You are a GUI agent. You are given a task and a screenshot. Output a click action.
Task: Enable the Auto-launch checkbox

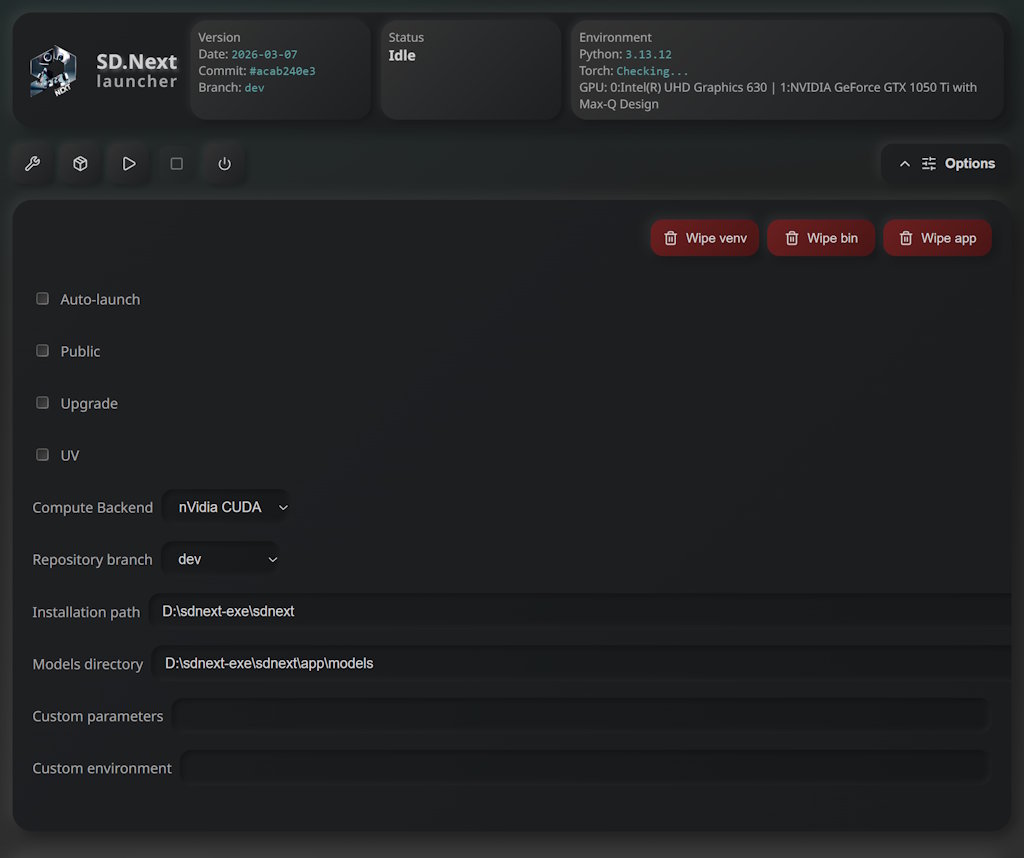[x=42, y=299]
